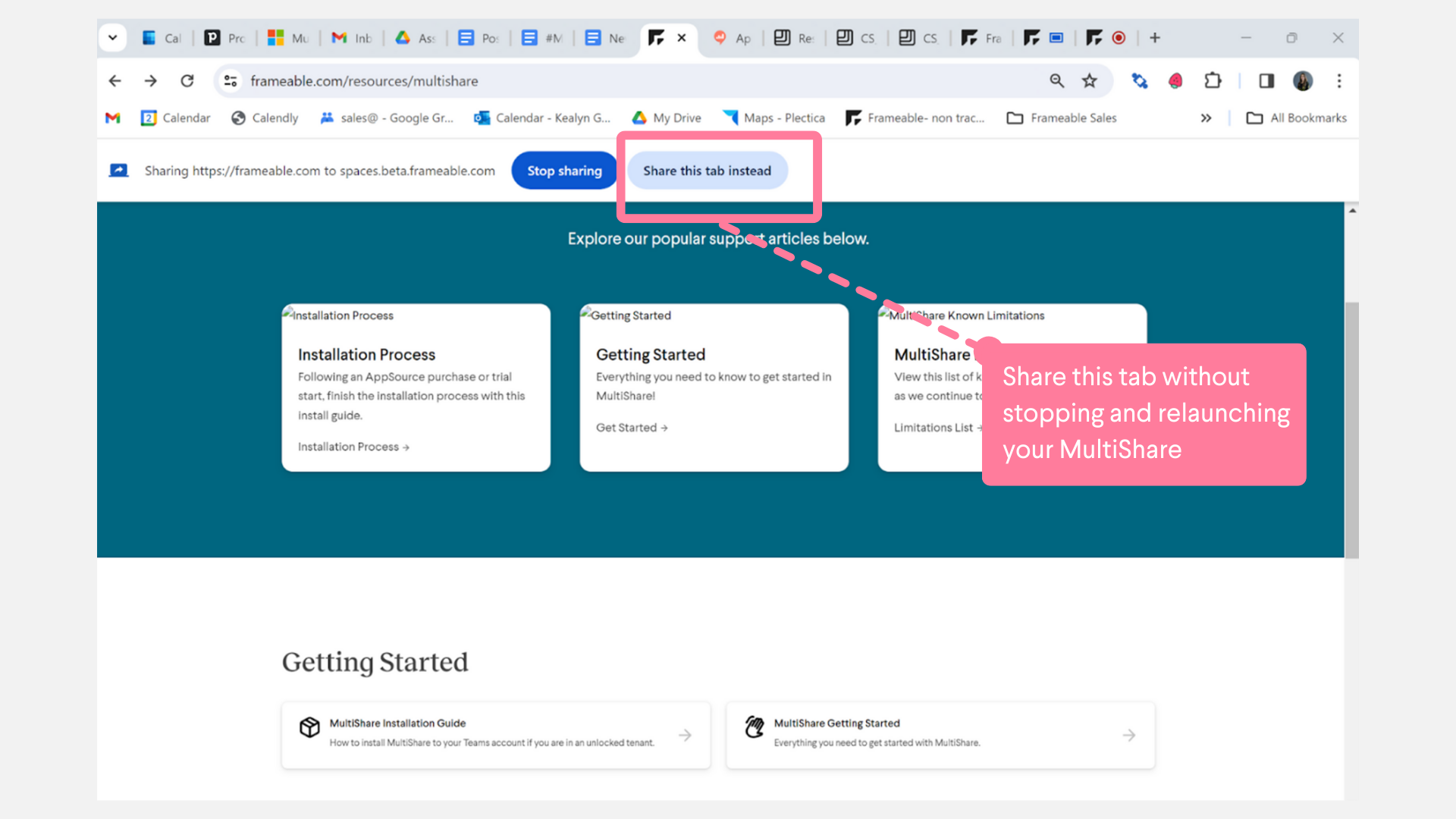
Task: Open the tab search dropdown arrow
Action: (x=113, y=38)
